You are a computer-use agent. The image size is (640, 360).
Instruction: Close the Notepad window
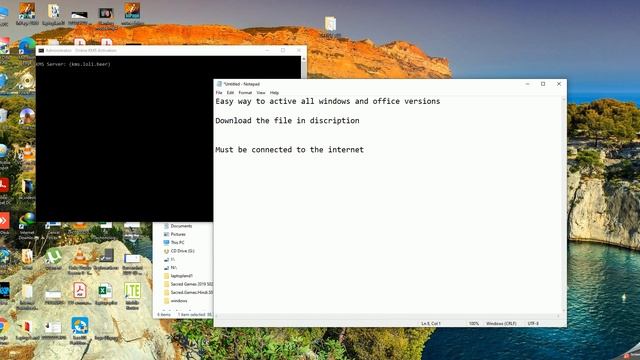[559, 84]
